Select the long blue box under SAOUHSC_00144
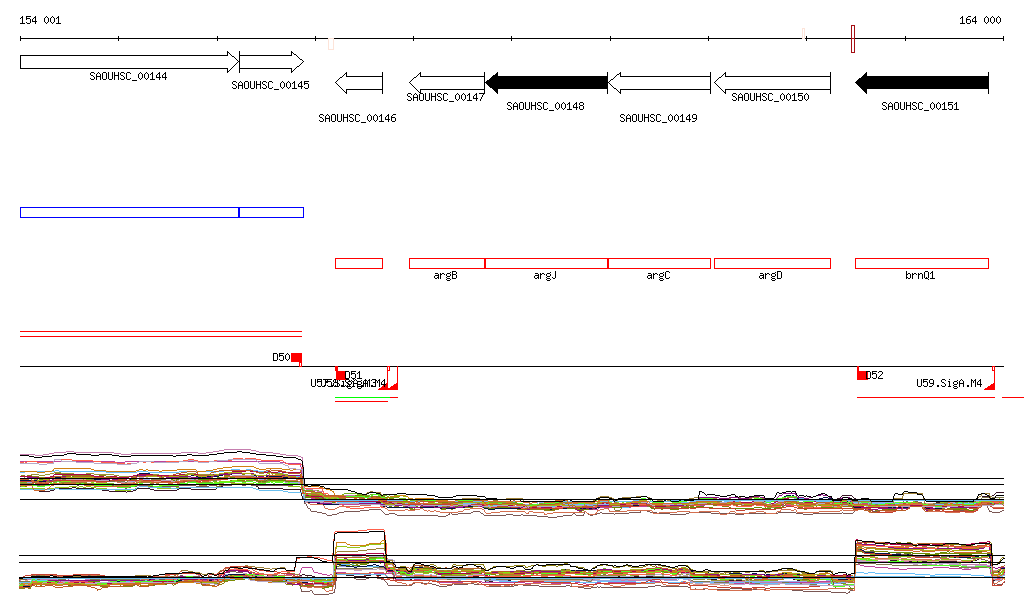 [x=129, y=213]
